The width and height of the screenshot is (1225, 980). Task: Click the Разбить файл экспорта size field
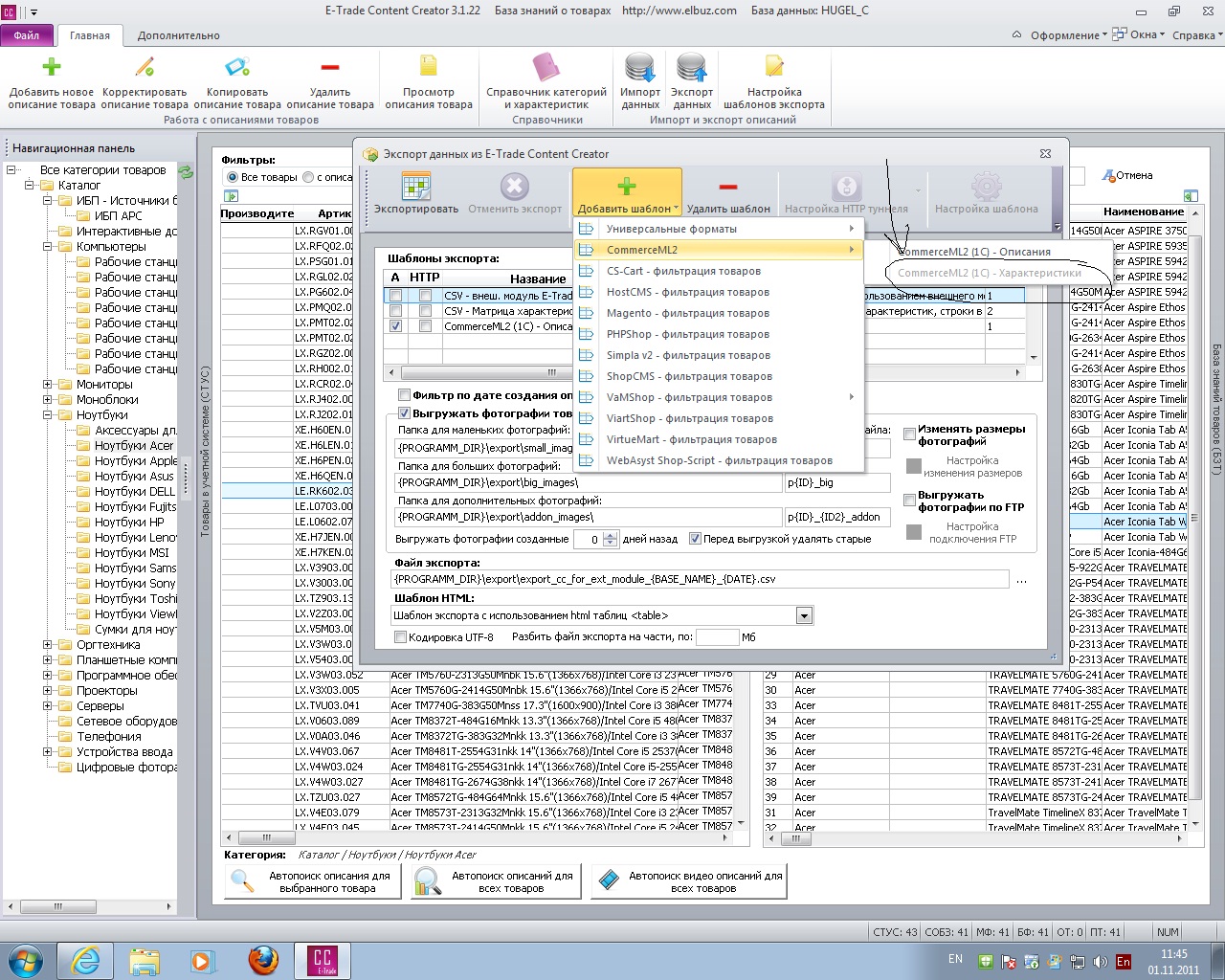click(x=717, y=636)
